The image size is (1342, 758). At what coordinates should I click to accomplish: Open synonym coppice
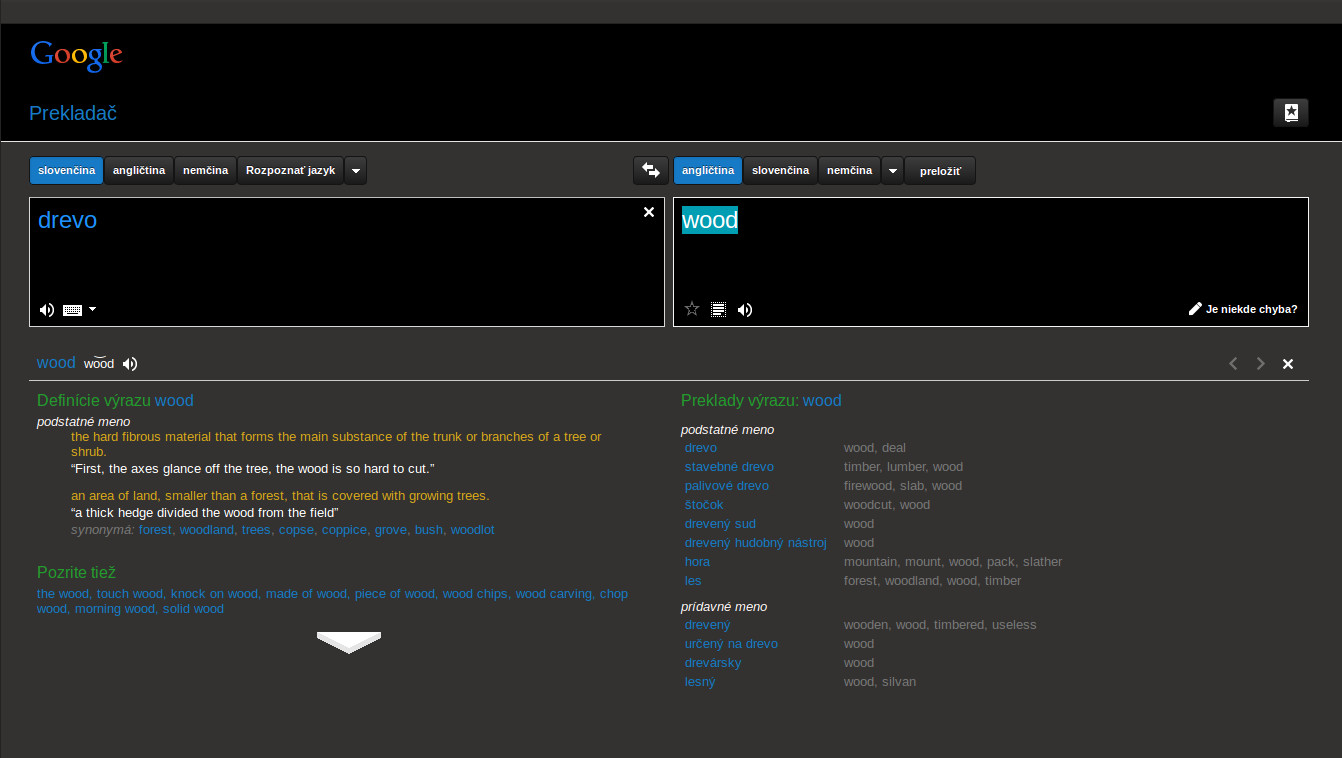[x=344, y=530]
